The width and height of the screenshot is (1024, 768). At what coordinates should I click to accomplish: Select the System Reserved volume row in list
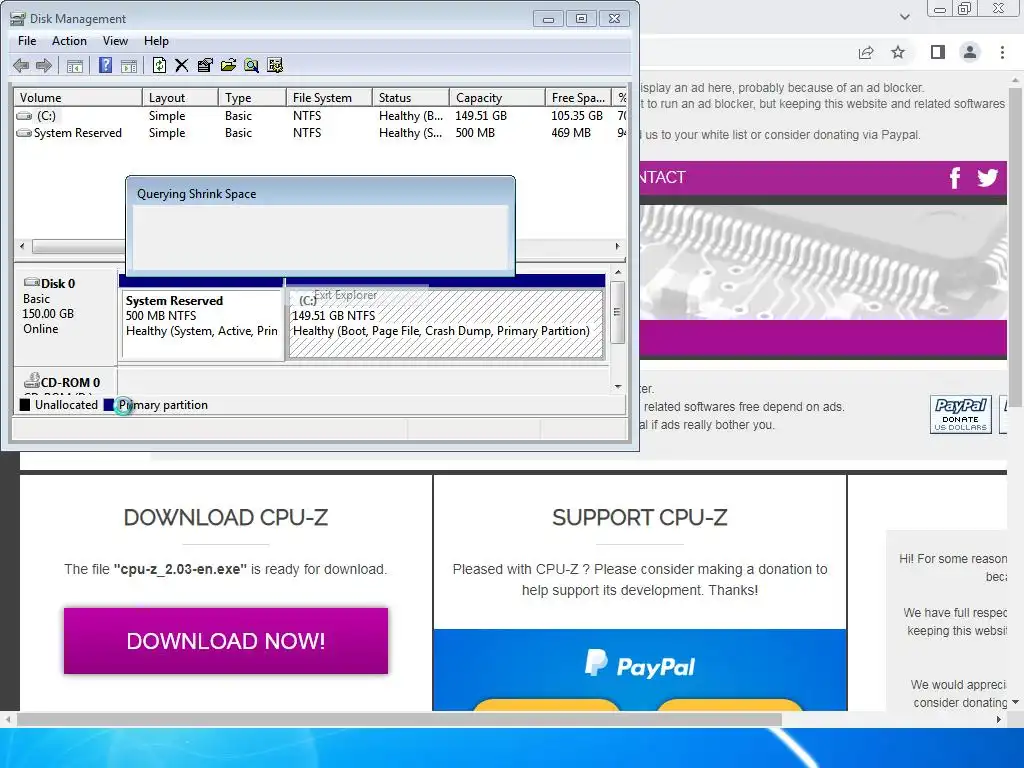coord(320,133)
